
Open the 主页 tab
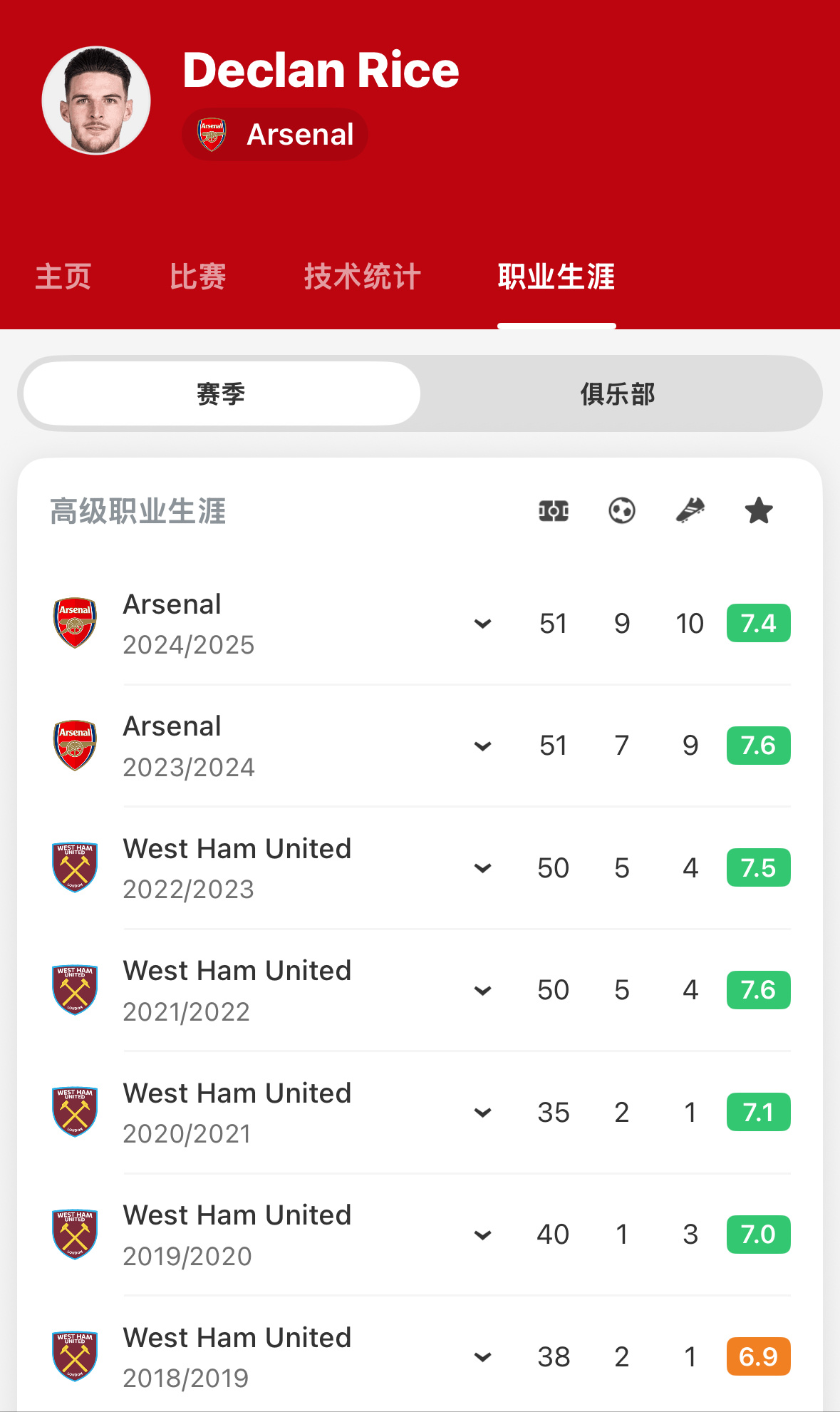point(63,277)
